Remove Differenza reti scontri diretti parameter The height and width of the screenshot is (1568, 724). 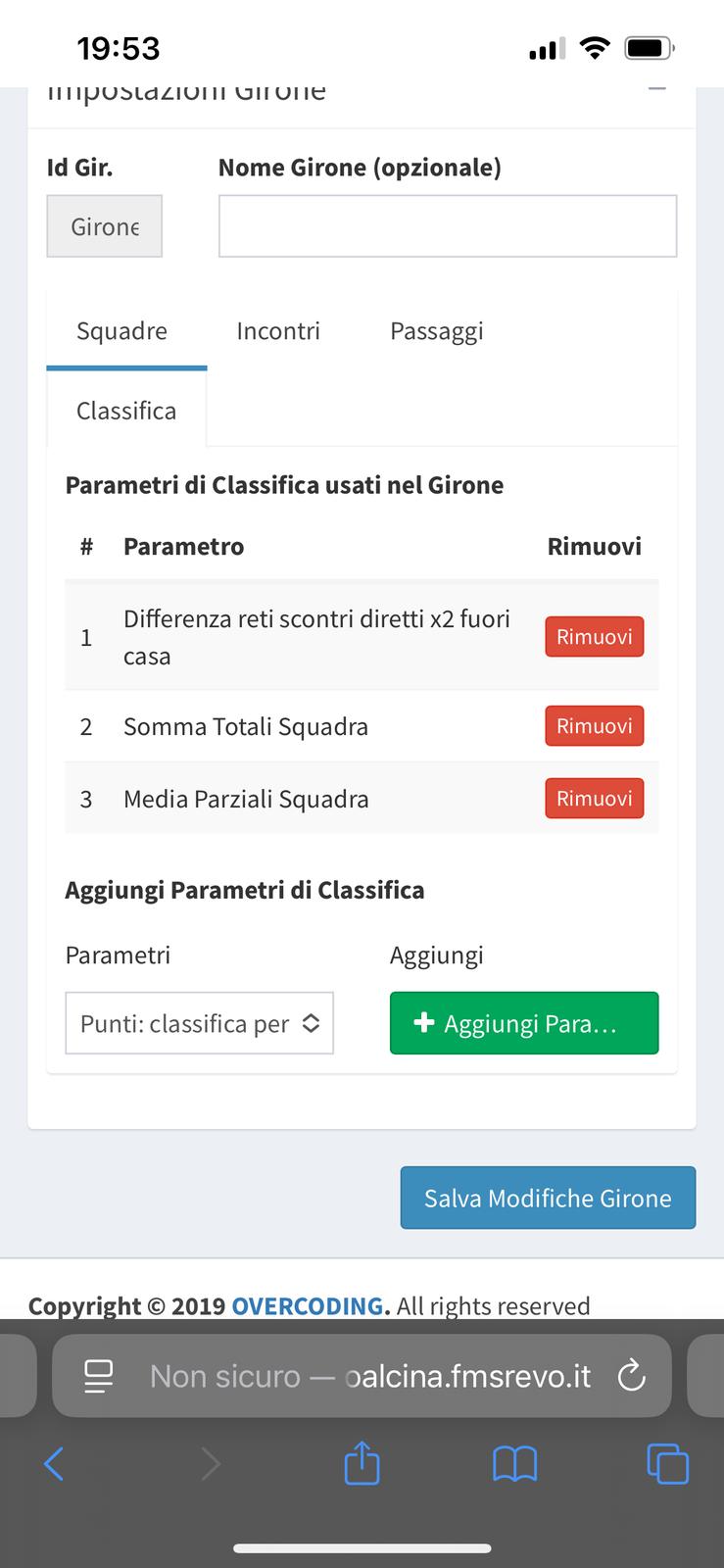[594, 637]
